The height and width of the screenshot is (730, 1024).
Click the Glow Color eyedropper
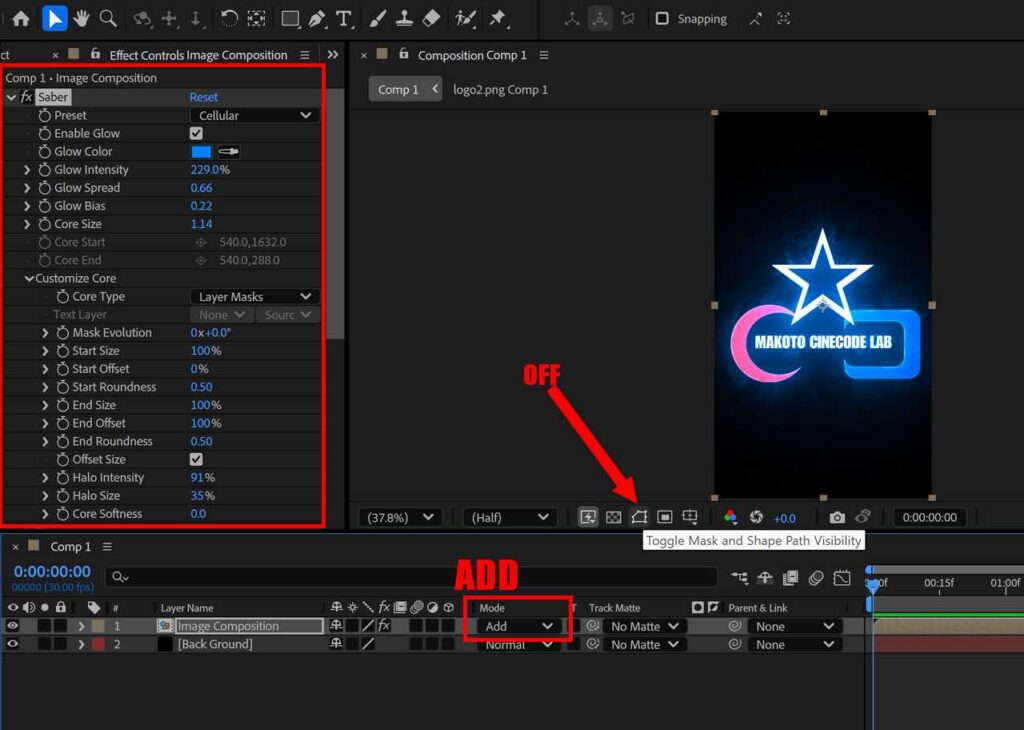click(x=228, y=151)
